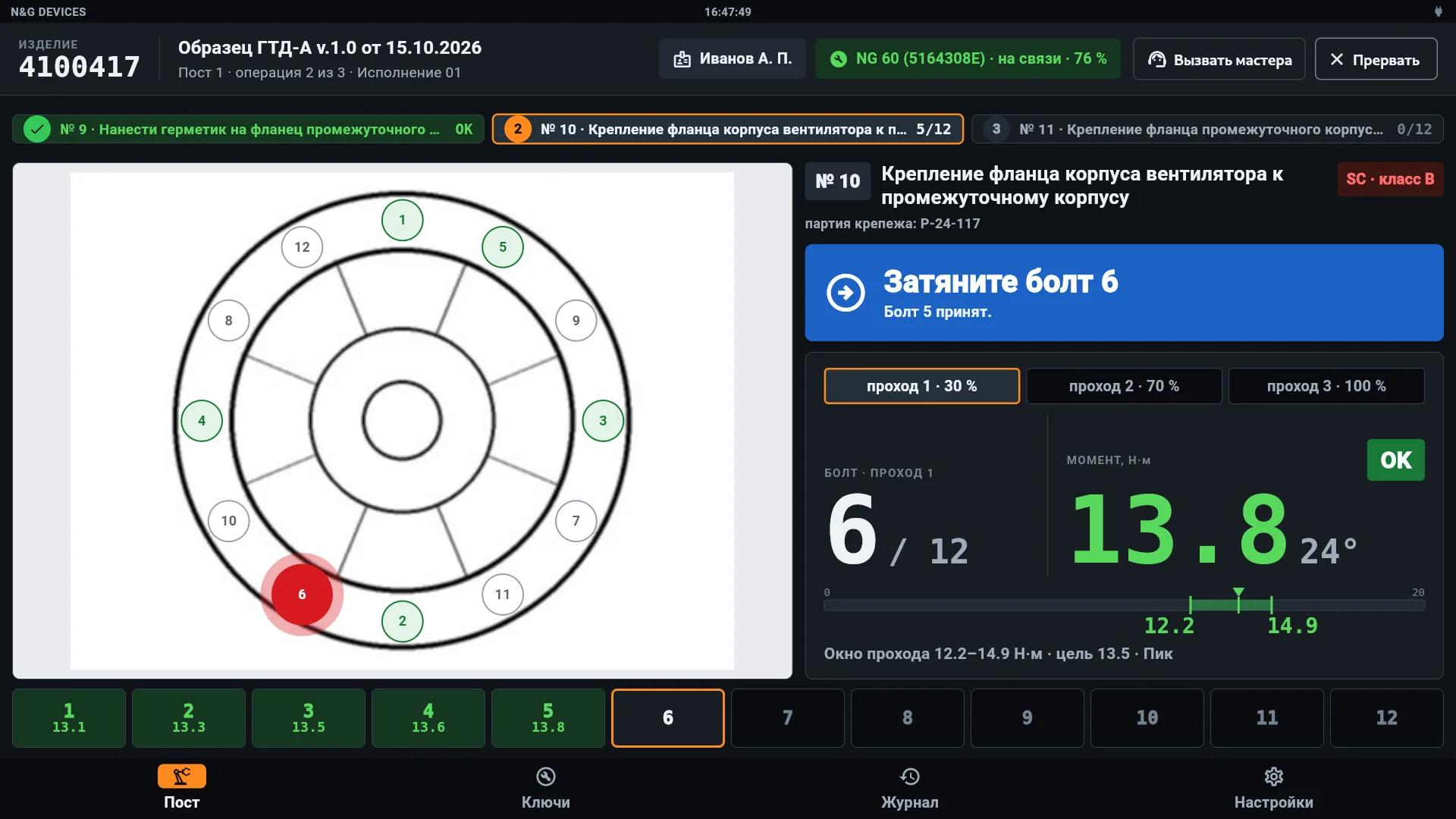
Task: Select bolt tile 12 in bottom strip
Action: point(1387,718)
